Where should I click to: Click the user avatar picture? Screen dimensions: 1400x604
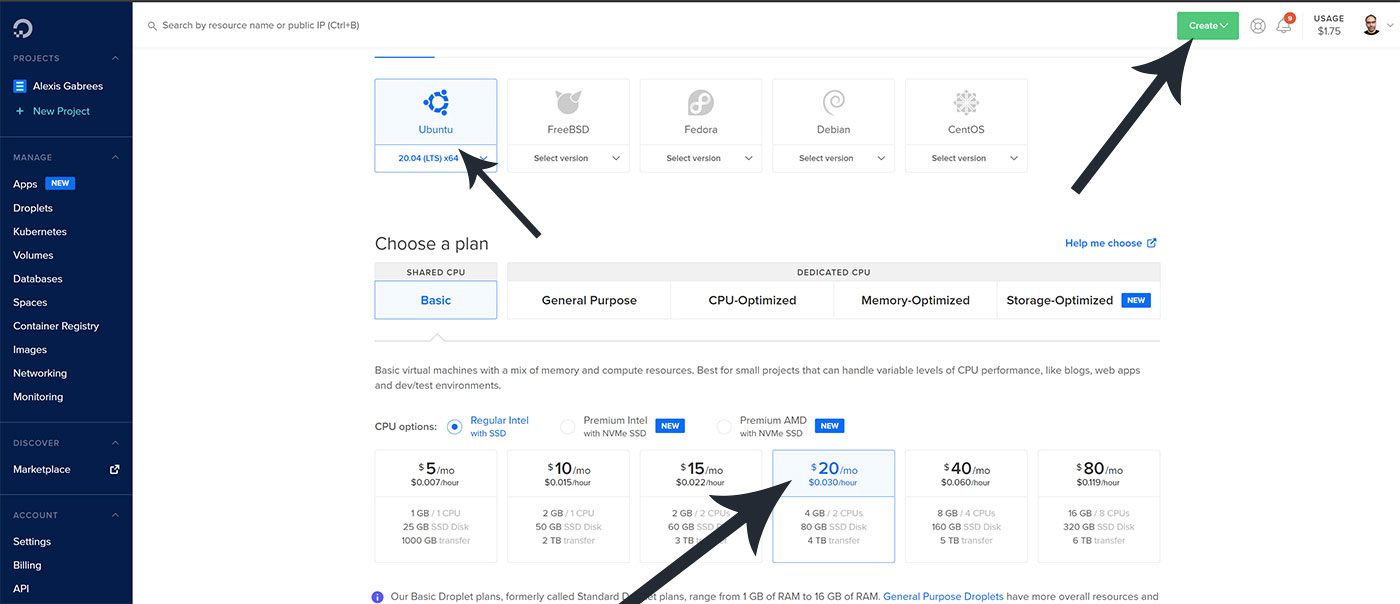(1371, 26)
